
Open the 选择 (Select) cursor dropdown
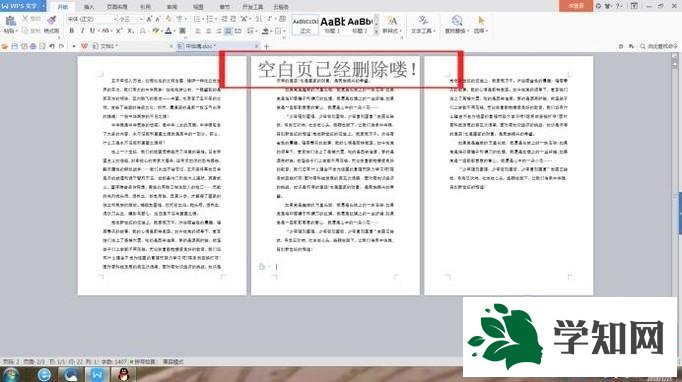click(481, 25)
